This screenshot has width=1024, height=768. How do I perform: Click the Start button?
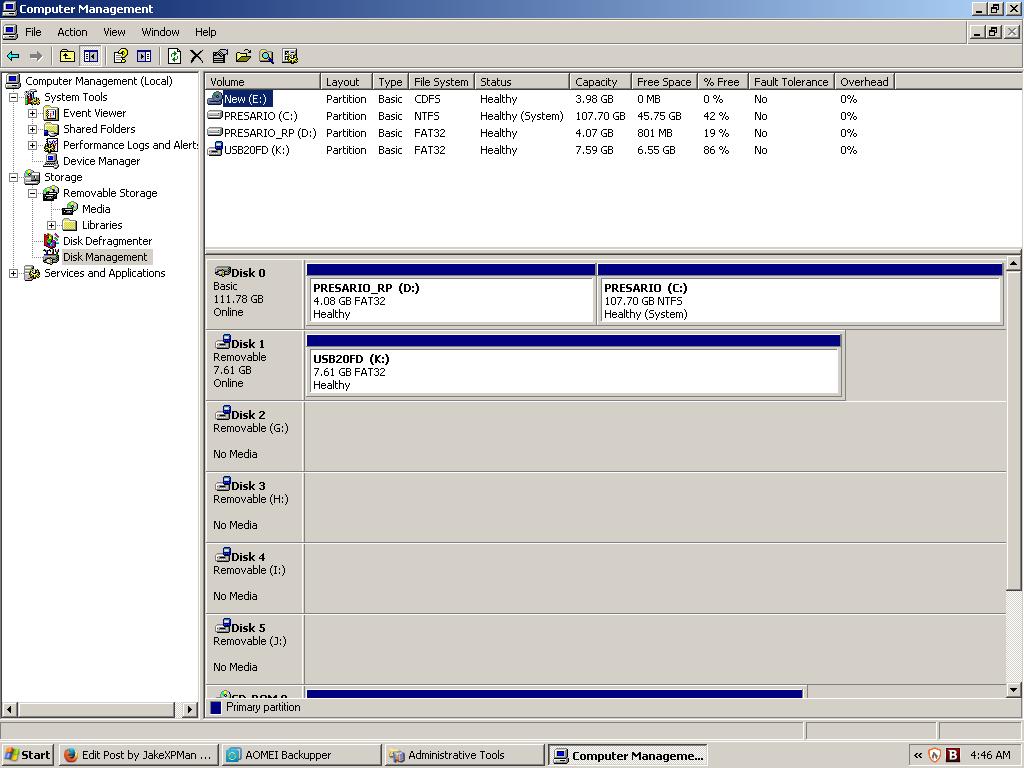tap(28, 755)
